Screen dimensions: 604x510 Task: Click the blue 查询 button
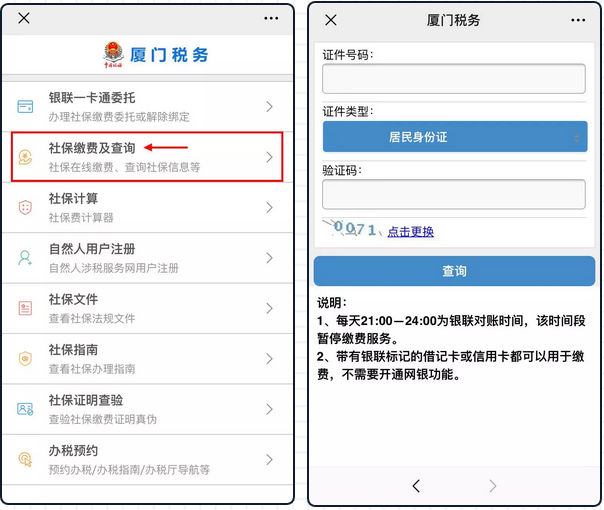[455, 271]
